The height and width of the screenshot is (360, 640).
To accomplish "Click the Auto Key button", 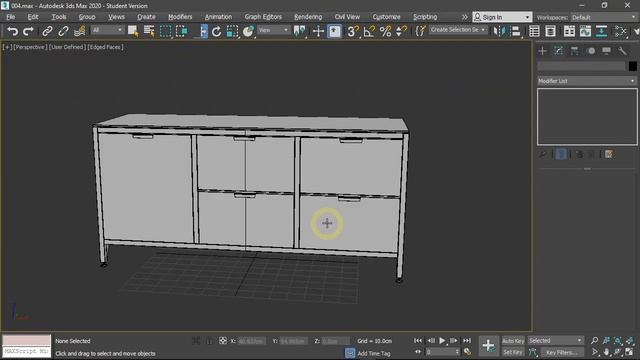I will coord(513,341).
